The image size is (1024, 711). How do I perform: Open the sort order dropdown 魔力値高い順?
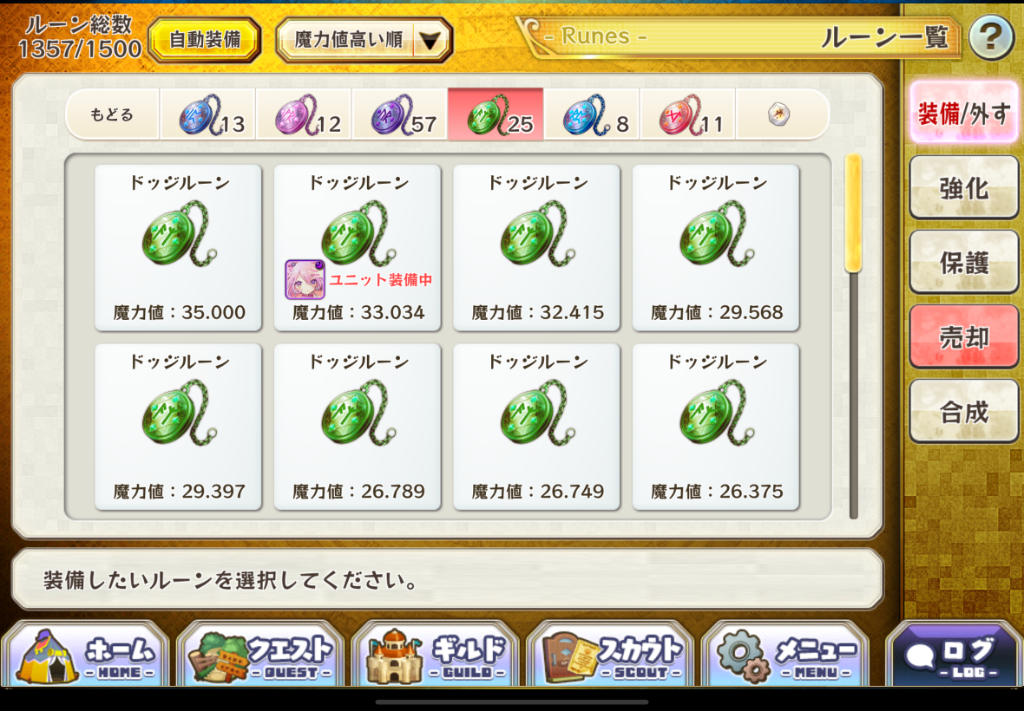pos(364,40)
